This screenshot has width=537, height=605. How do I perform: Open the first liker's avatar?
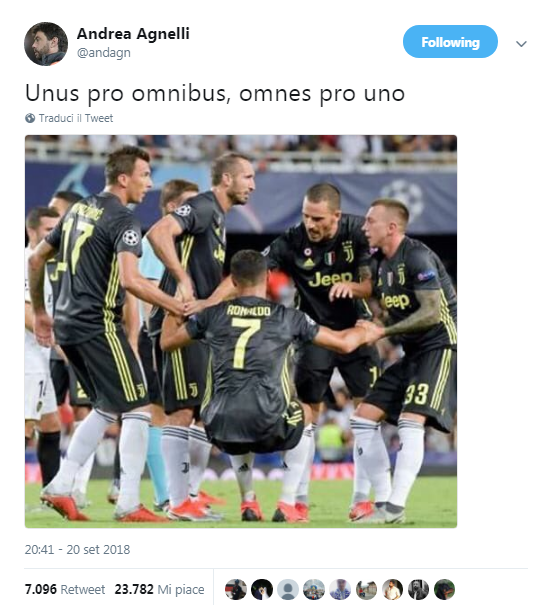click(x=236, y=589)
